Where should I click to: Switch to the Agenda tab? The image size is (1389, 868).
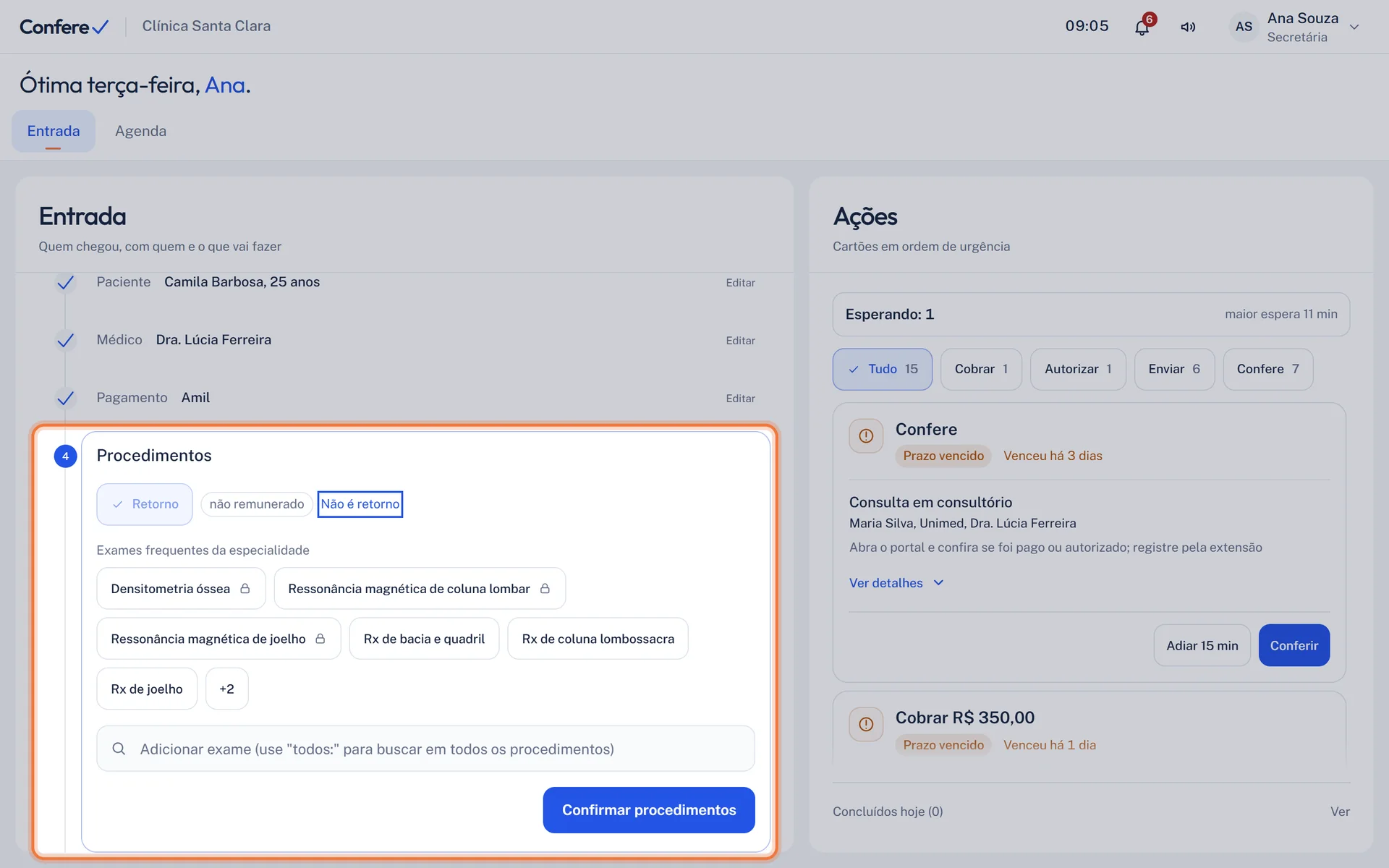tap(140, 131)
